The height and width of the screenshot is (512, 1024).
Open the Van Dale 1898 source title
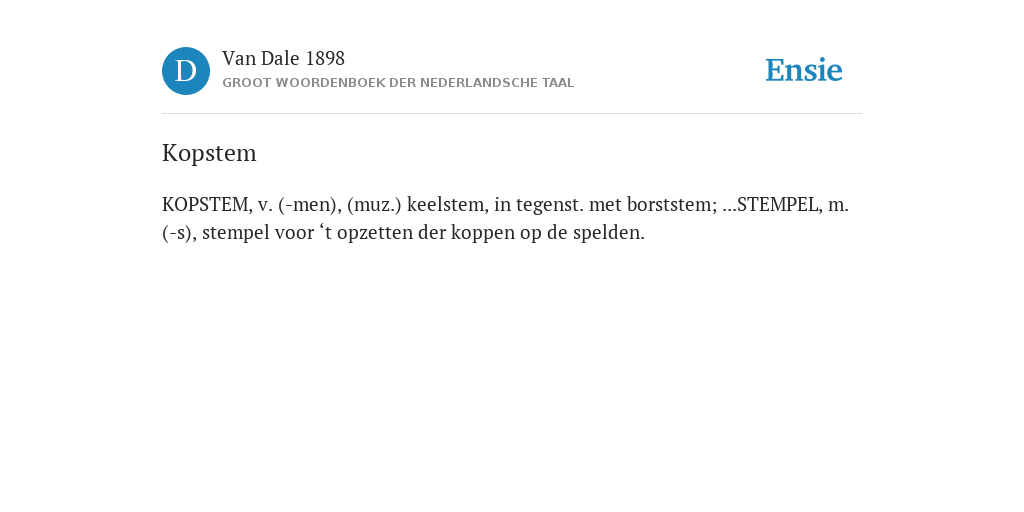click(283, 59)
